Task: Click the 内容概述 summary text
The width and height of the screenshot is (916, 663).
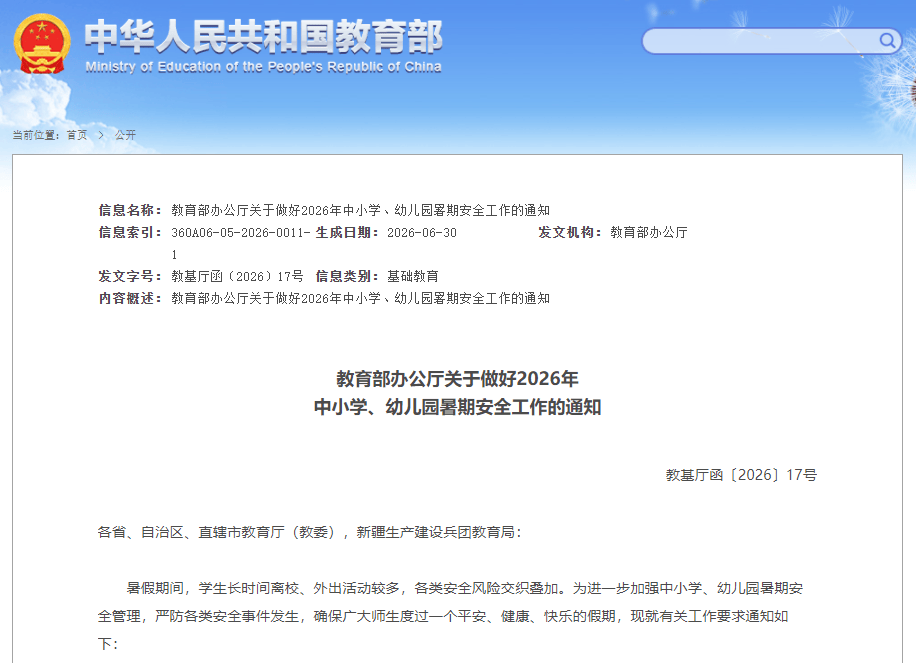Action: [360, 298]
